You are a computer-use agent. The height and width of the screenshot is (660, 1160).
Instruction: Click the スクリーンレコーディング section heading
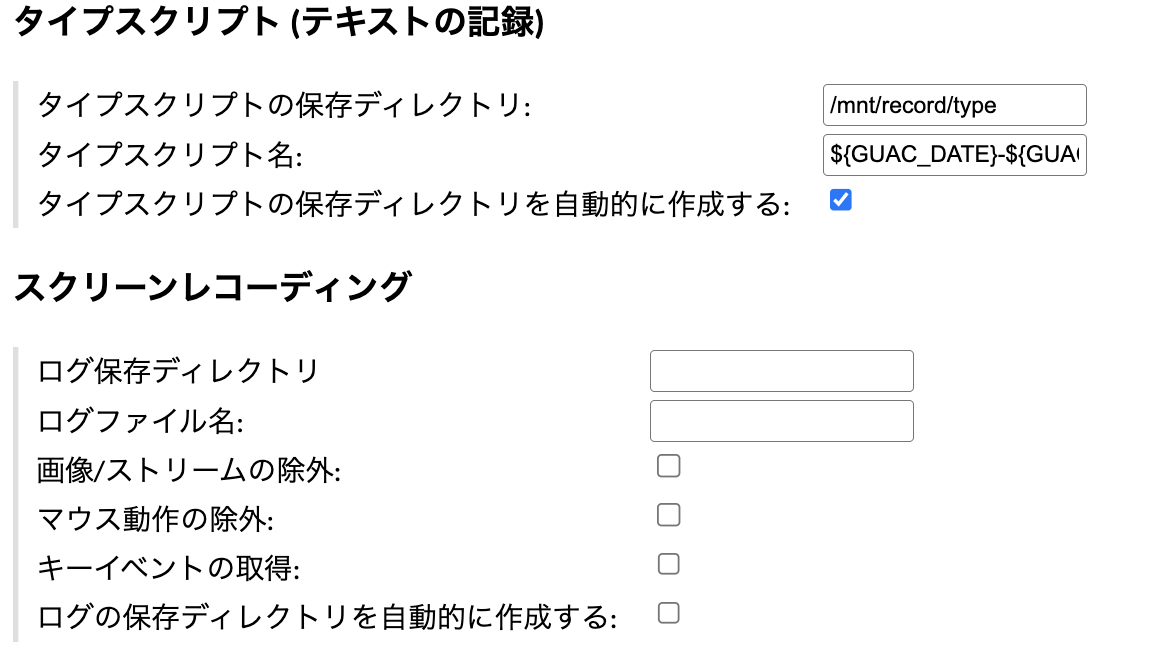tap(212, 287)
